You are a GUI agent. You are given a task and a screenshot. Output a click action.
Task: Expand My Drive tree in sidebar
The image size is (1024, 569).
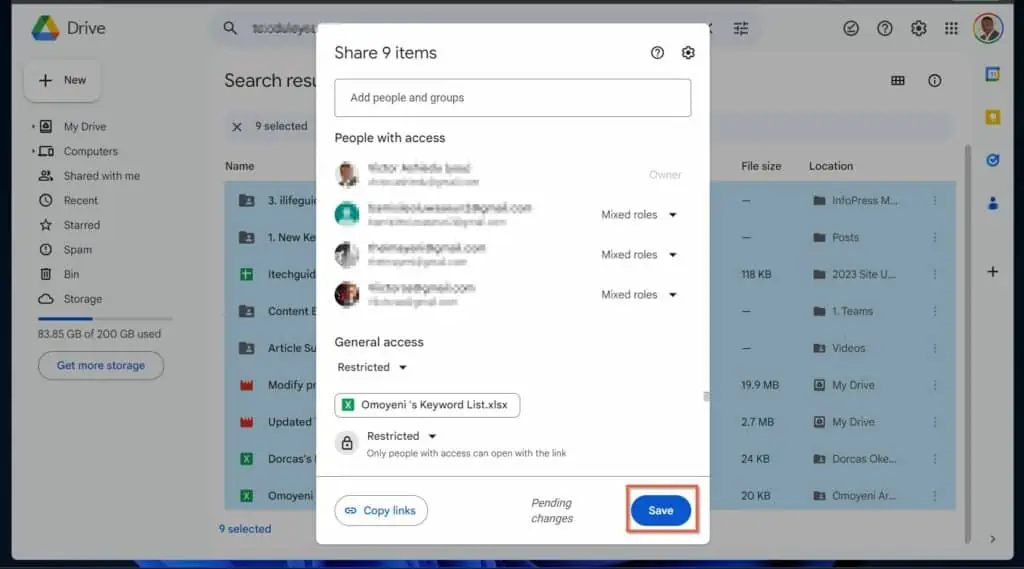33,127
